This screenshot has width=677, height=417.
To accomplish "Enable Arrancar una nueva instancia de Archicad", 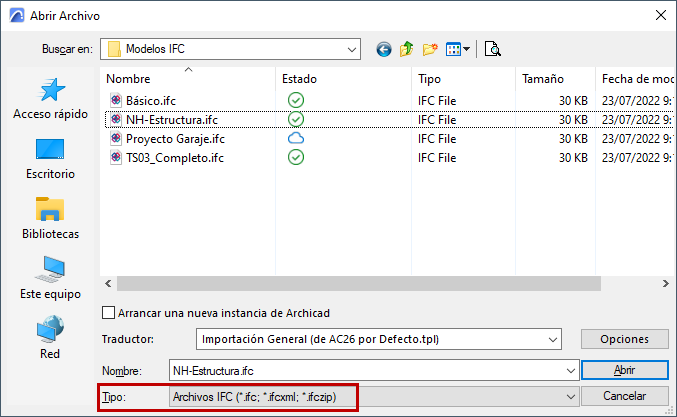I will (108, 313).
